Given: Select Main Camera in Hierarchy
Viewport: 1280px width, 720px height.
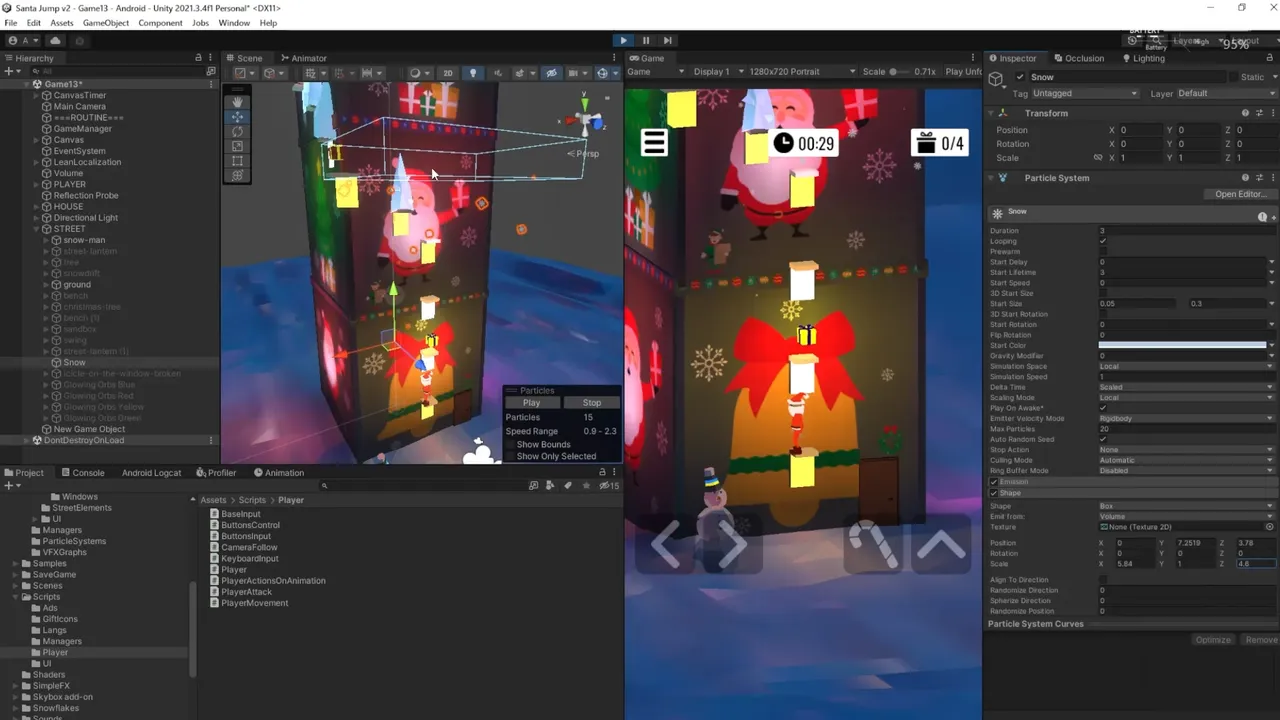Looking at the screenshot, I should pos(79,106).
